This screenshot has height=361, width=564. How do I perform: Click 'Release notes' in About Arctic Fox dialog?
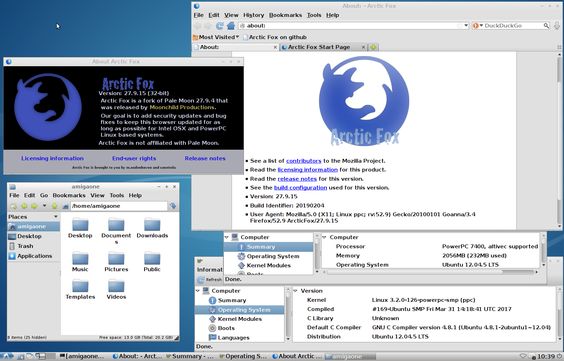(205, 158)
